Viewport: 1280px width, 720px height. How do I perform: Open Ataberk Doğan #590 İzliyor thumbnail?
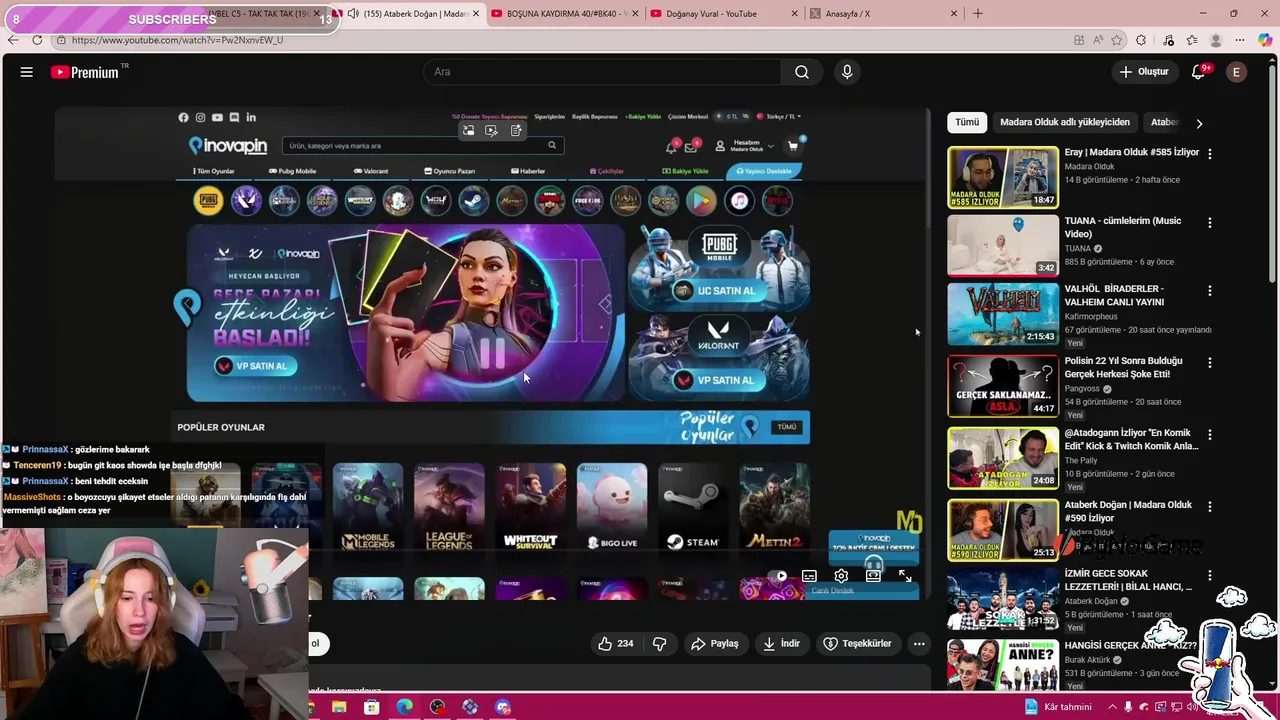pos(1003,529)
